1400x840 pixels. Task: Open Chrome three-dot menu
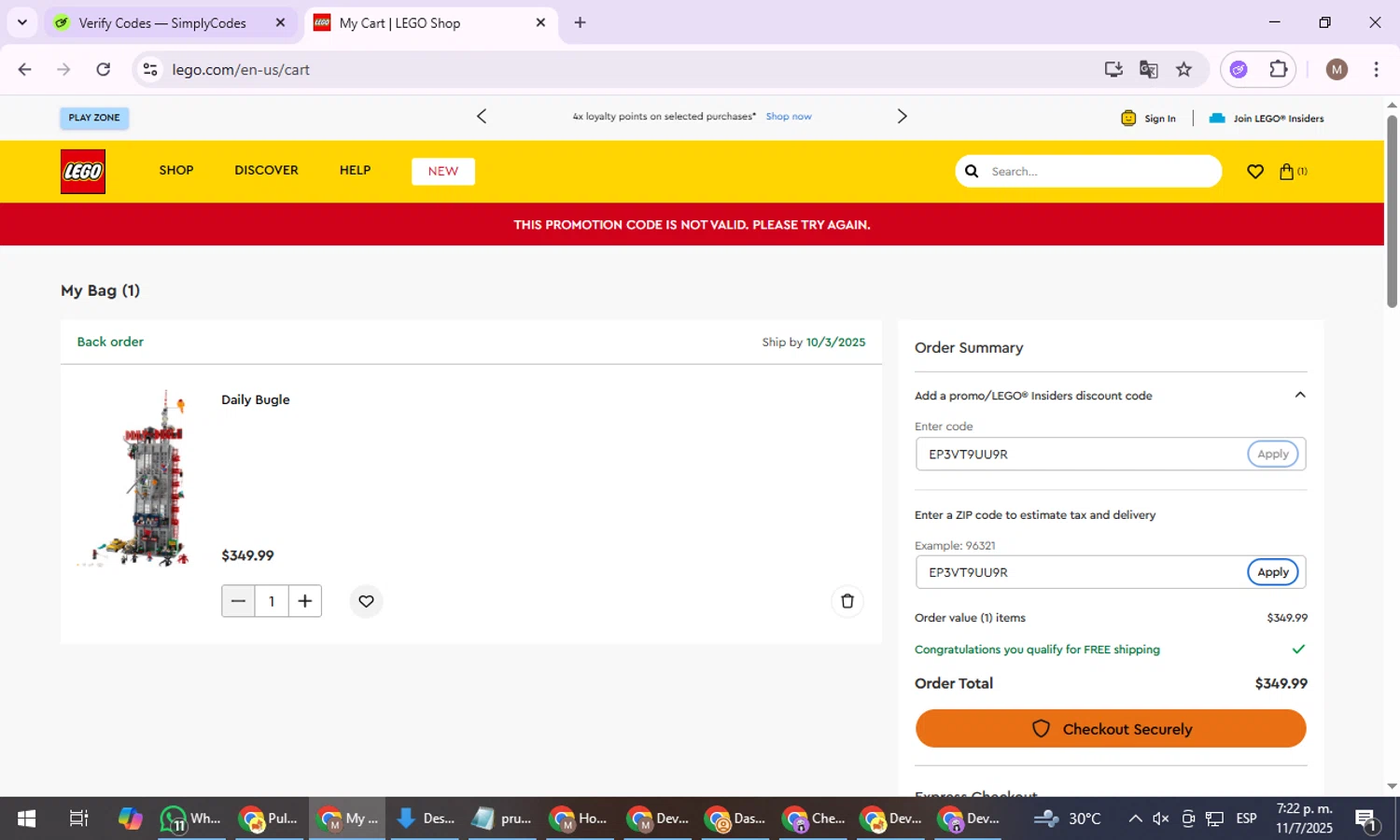1376,70
